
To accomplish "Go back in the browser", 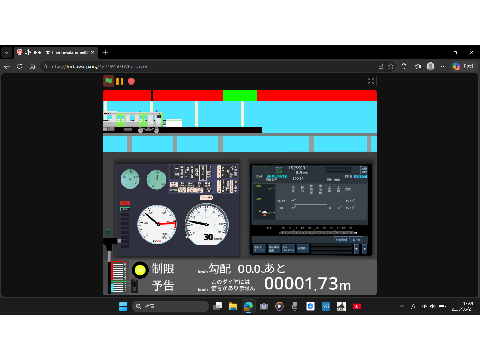I will point(7,67).
